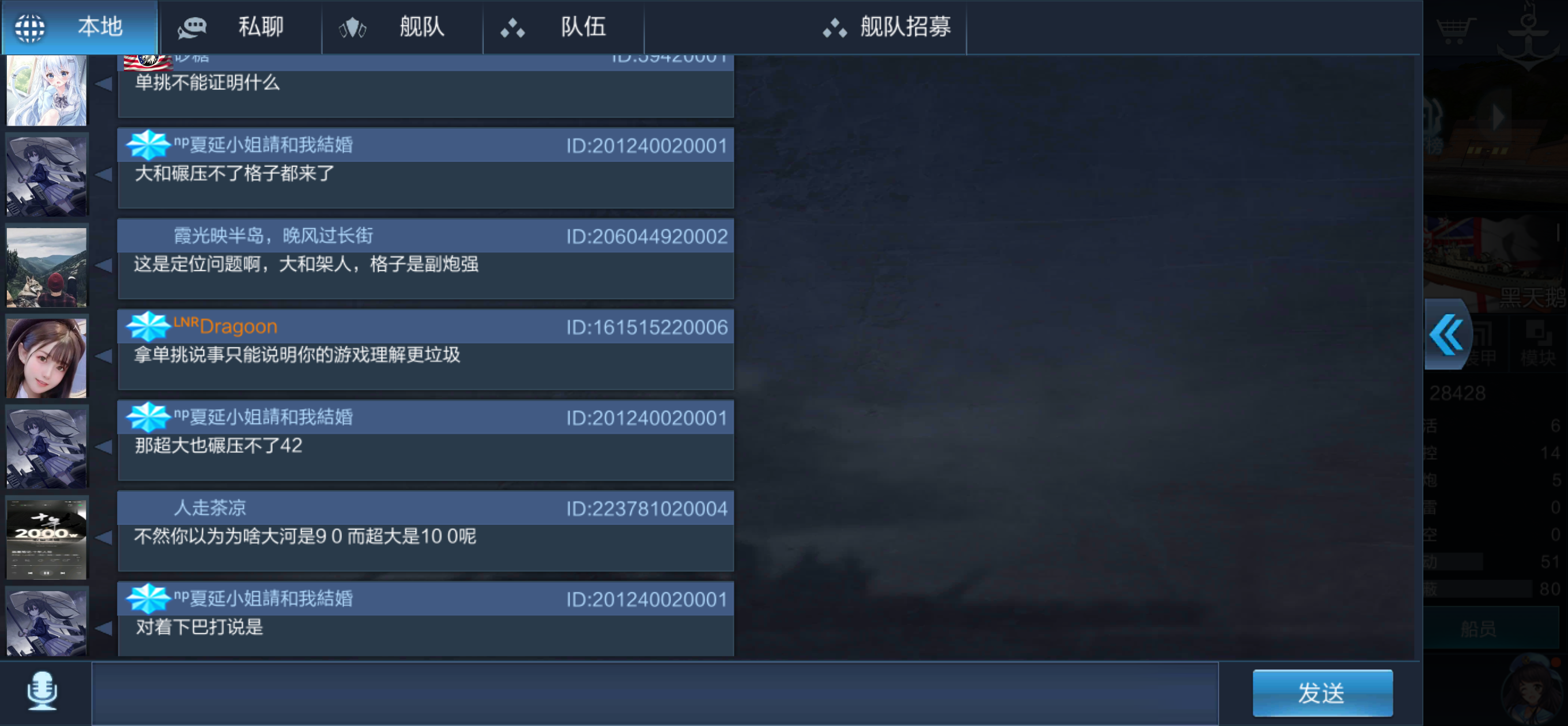Open 人走茶凉 avatar with 2000 text

click(47, 538)
